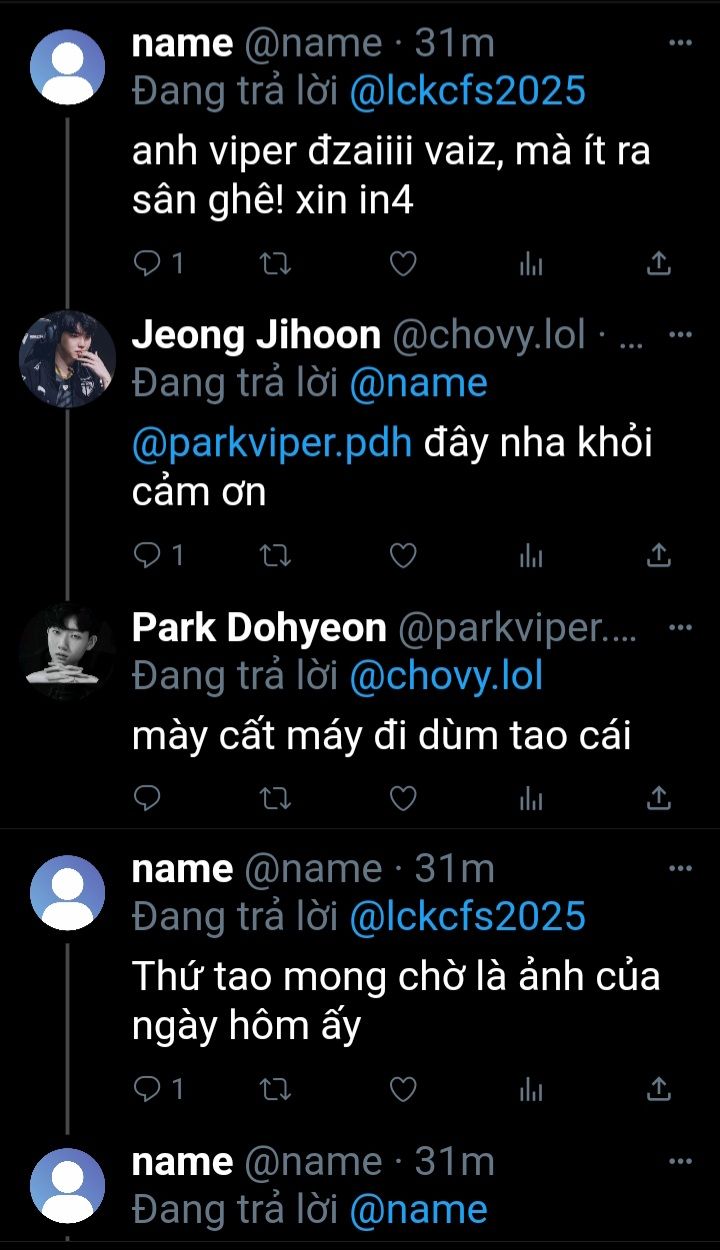Viewport: 720px width, 1250px height.
Task: Reply to the "anh viper" tweet
Action: [x=148, y=264]
